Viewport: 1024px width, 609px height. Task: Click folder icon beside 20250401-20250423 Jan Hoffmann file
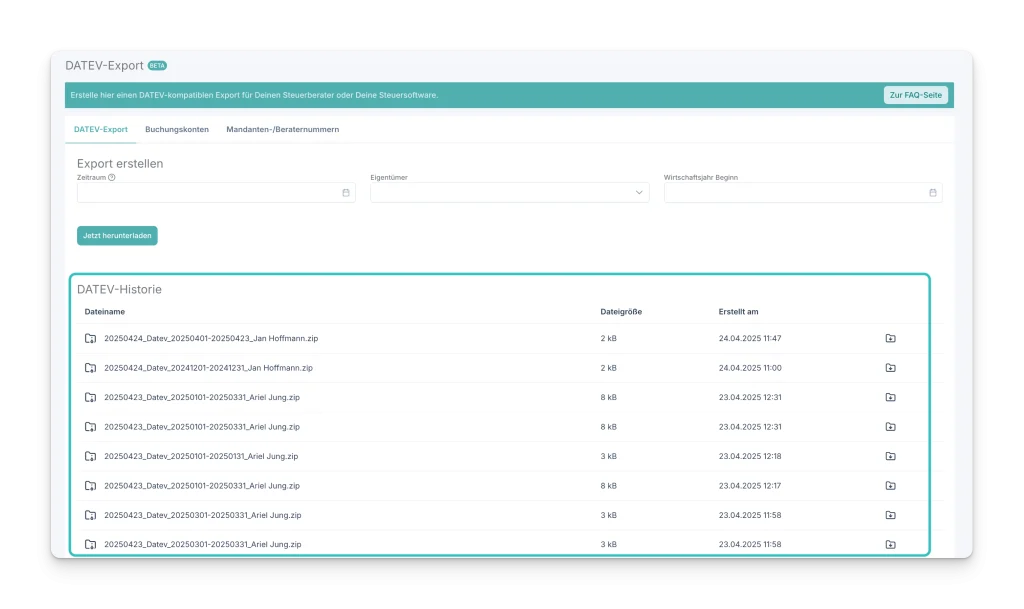click(x=90, y=338)
